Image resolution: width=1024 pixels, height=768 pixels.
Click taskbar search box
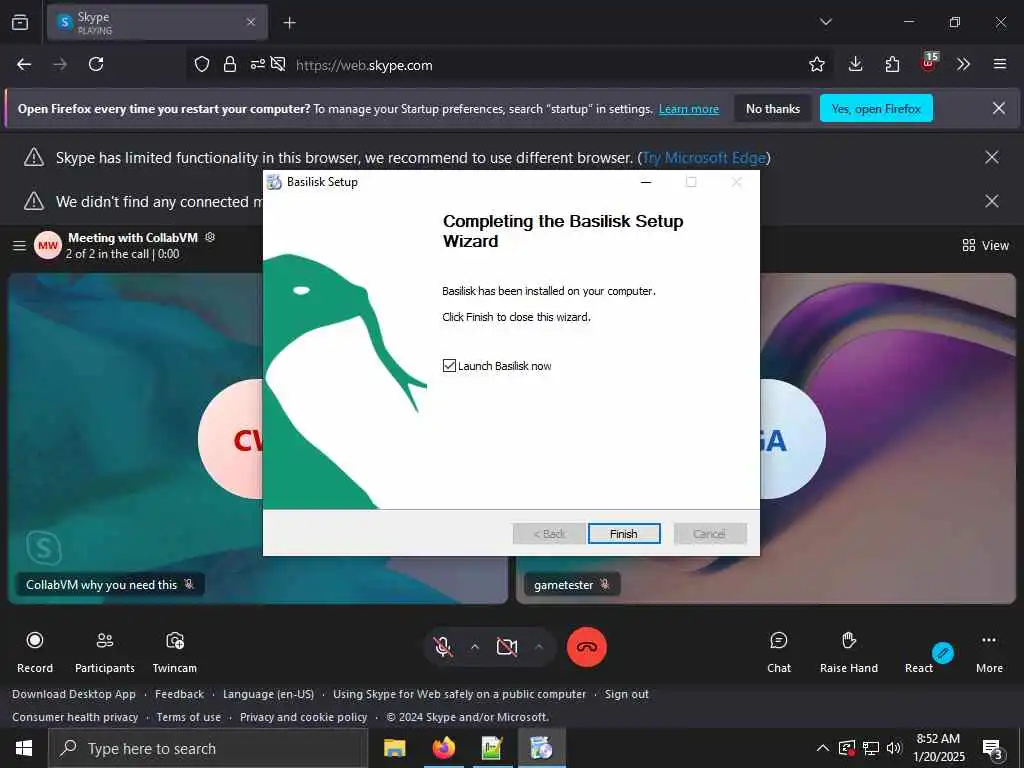pos(208,748)
